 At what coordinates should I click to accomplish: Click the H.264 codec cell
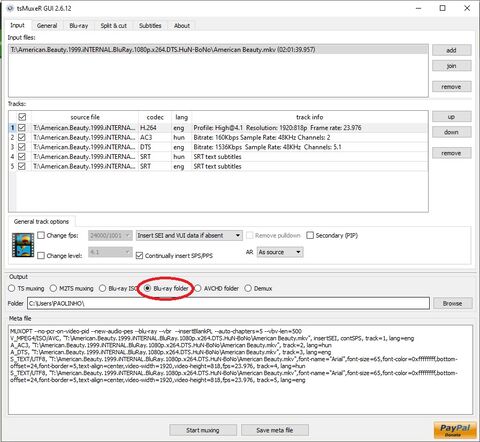tap(155, 128)
